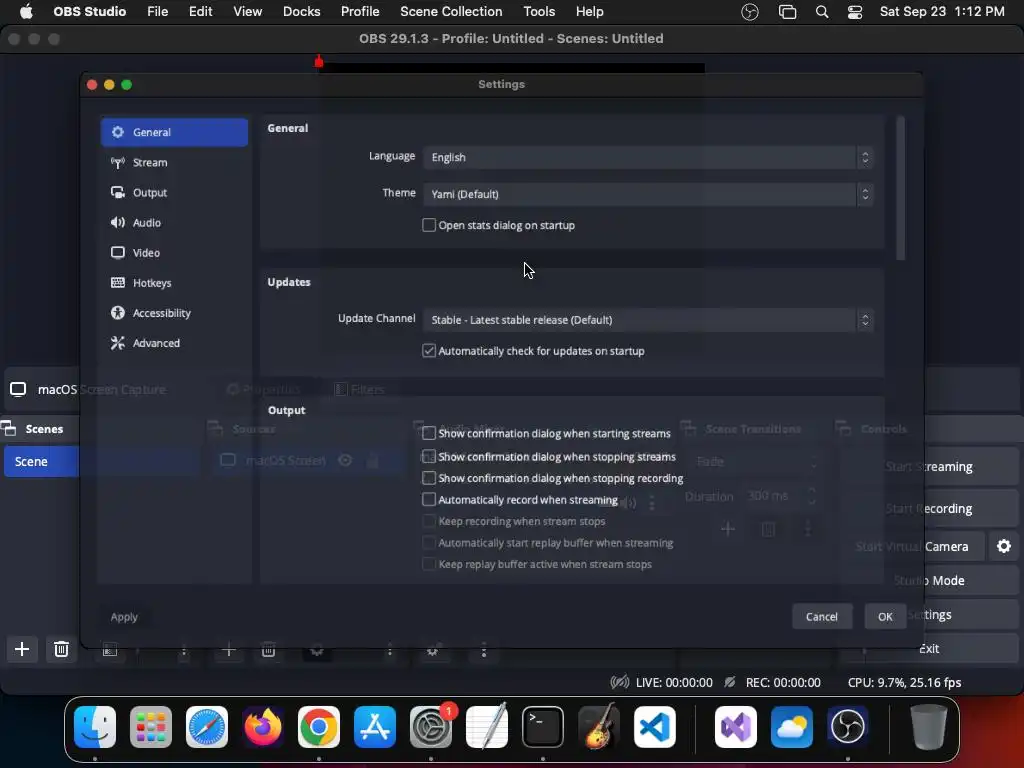Click the Cancel button in Settings
This screenshot has width=1024, height=768.
pos(822,616)
